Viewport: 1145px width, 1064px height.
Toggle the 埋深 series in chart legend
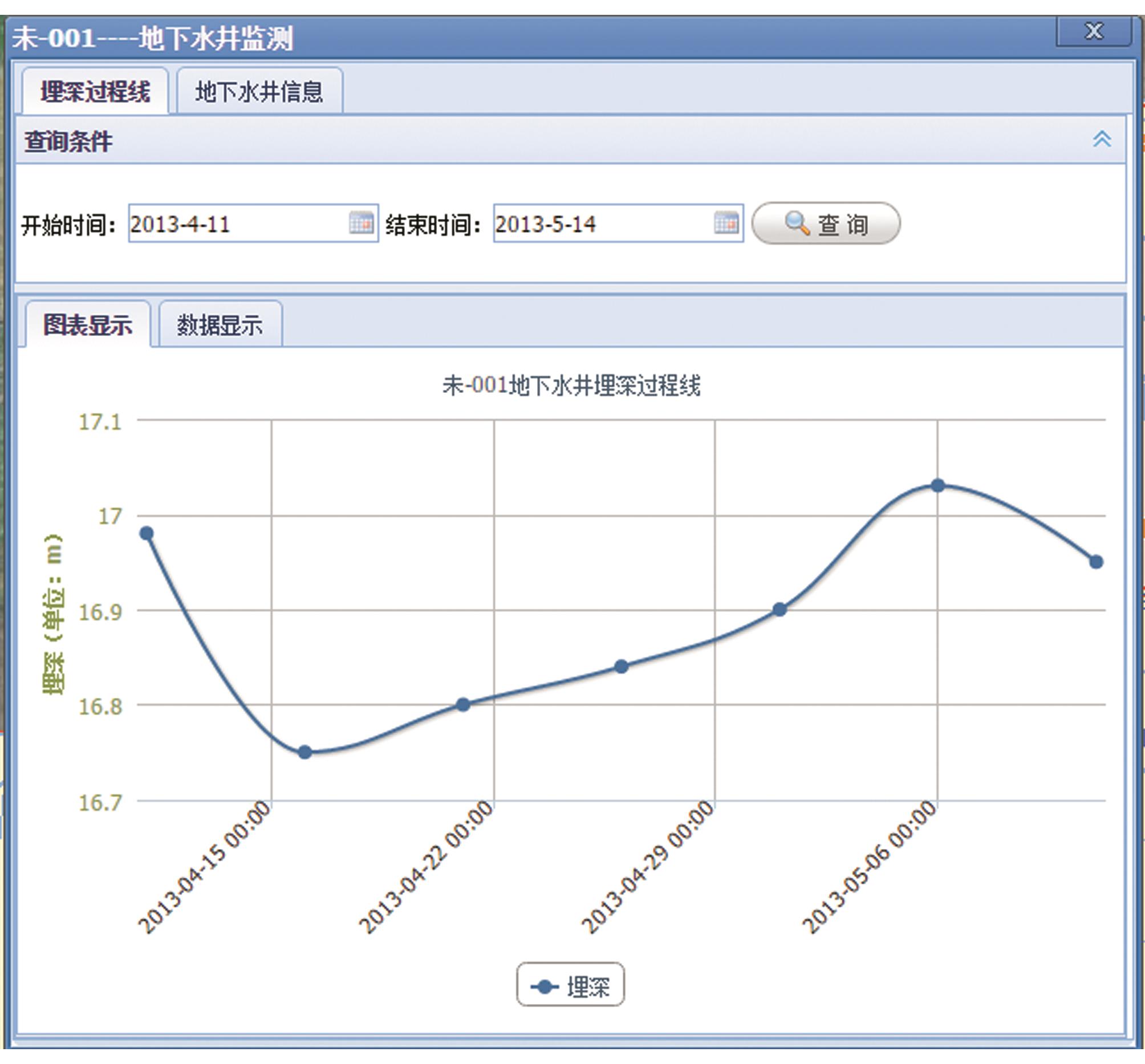(x=570, y=987)
